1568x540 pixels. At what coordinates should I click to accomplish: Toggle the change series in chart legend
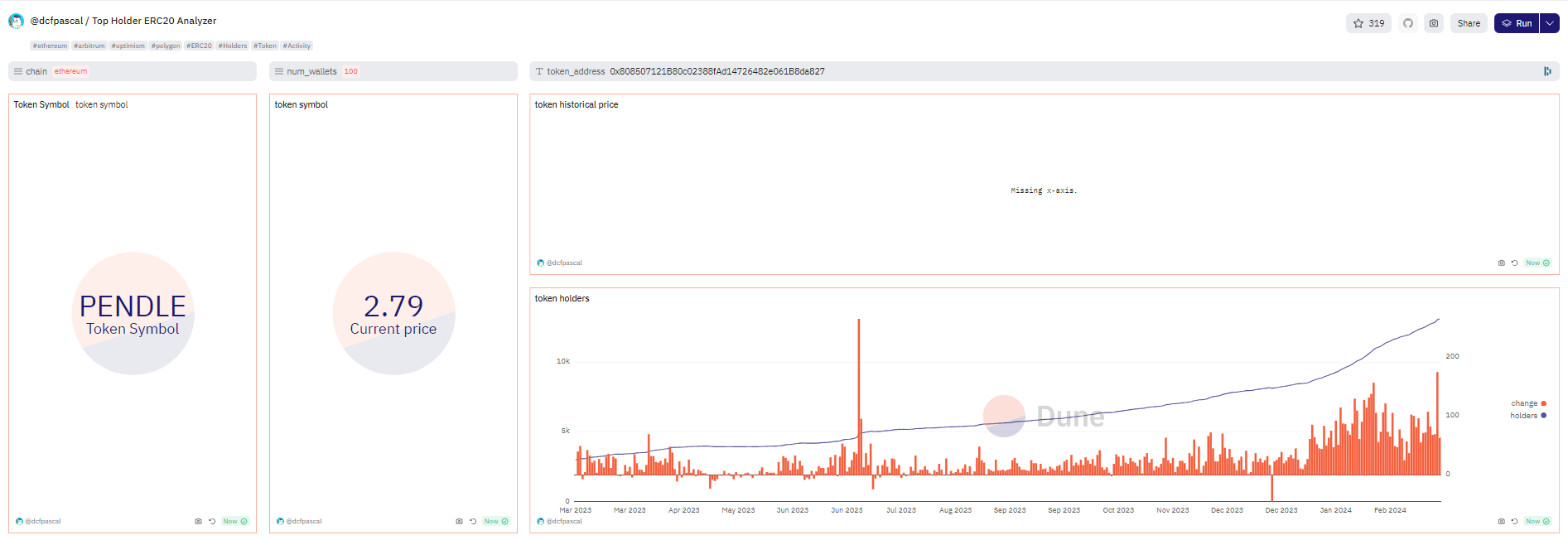(x=1527, y=403)
